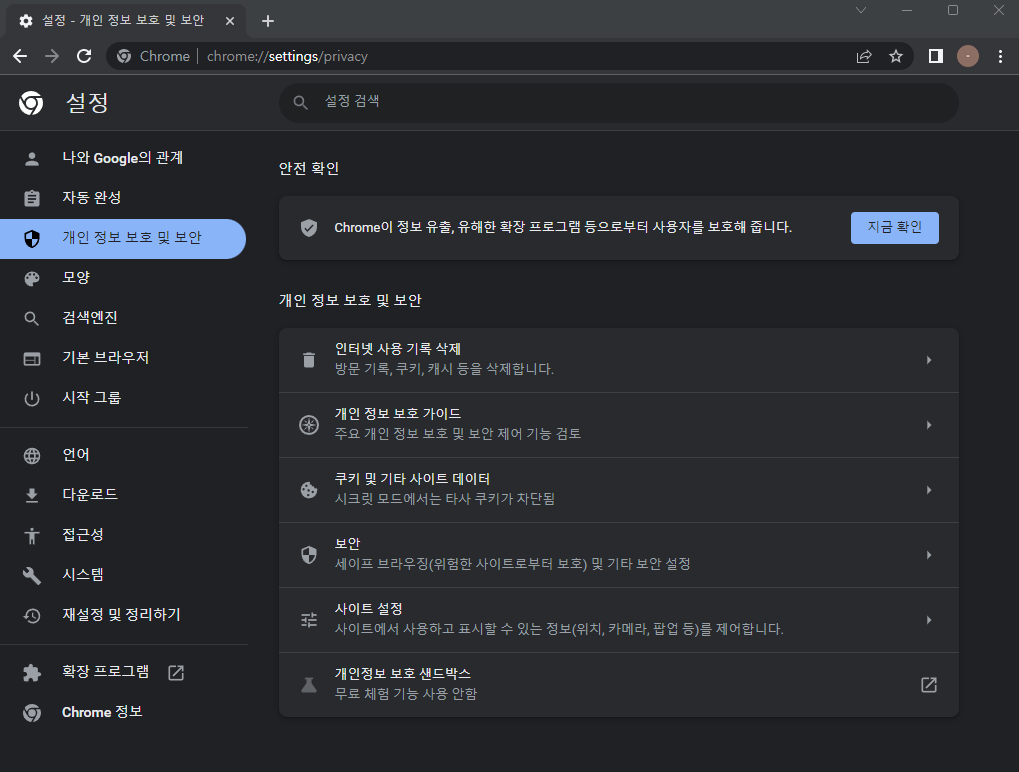Image resolution: width=1019 pixels, height=772 pixels.
Task: Select 개인 정보 보호 및 보안 sidebar item
Action: pos(123,238)
